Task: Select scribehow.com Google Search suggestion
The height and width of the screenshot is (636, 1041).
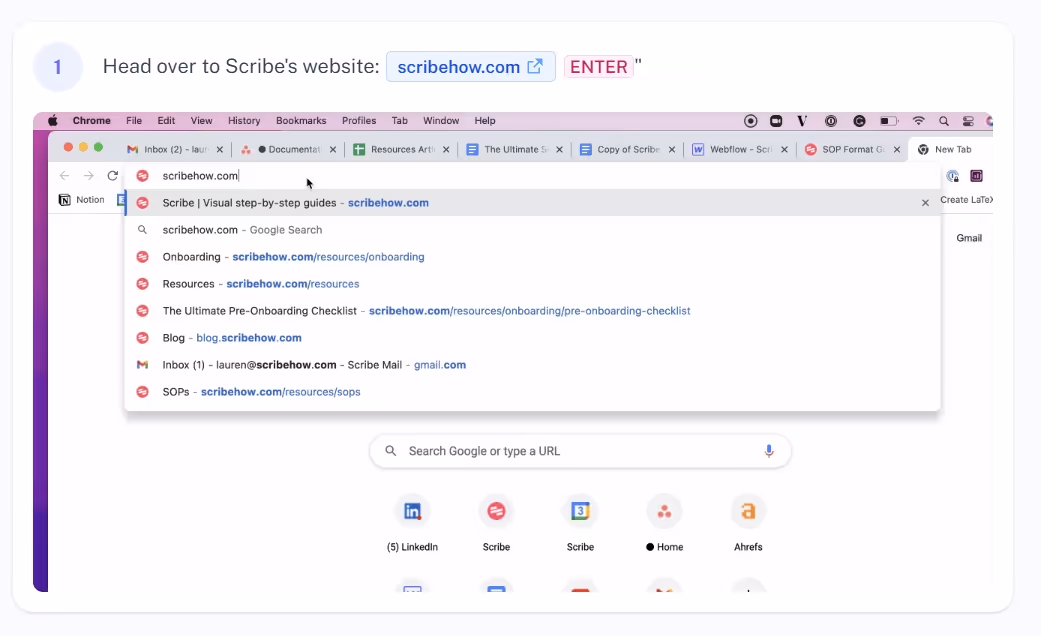Action: [532, 230]
